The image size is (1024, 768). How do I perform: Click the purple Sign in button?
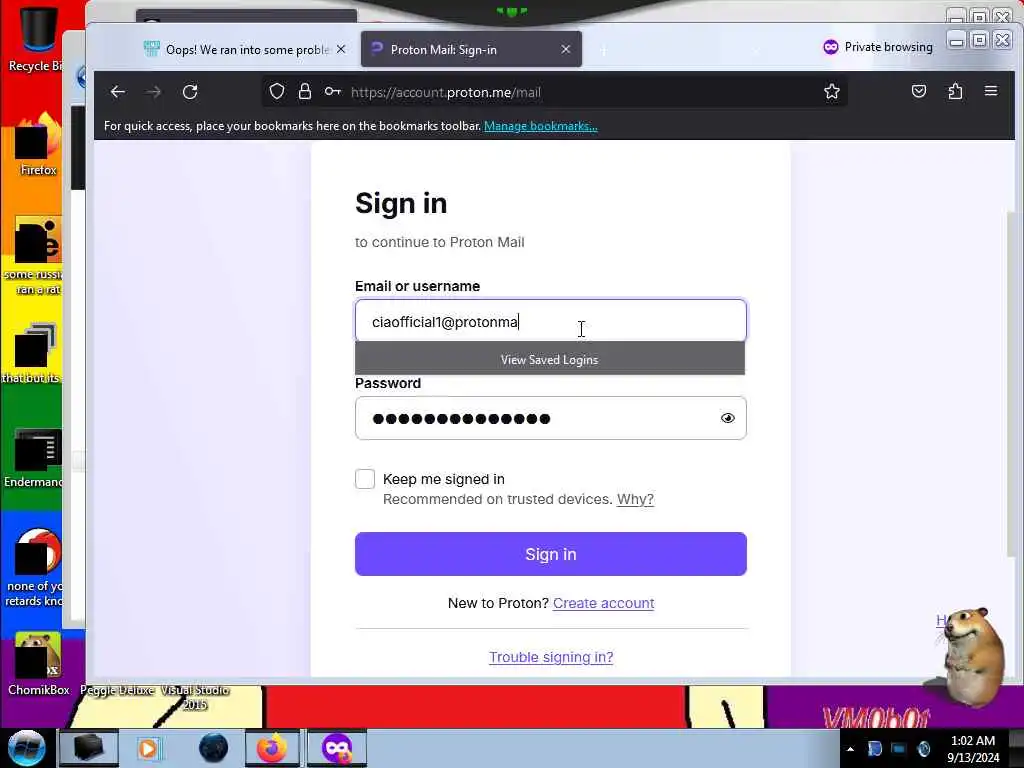tap(551, 554)
